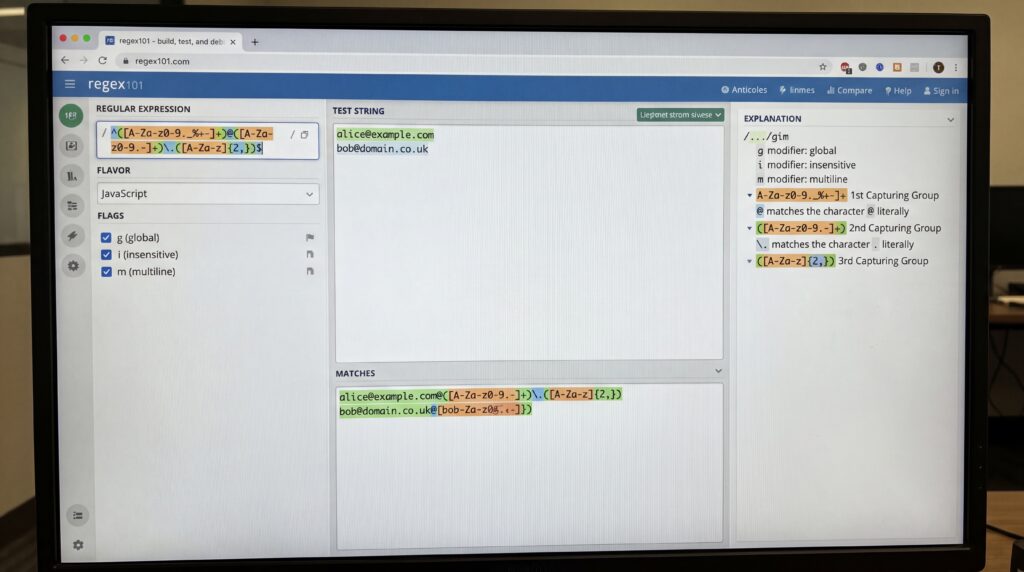1024x572 pixels.
Task: Click the flag icon next to g (global)
Action: point(310,238)
